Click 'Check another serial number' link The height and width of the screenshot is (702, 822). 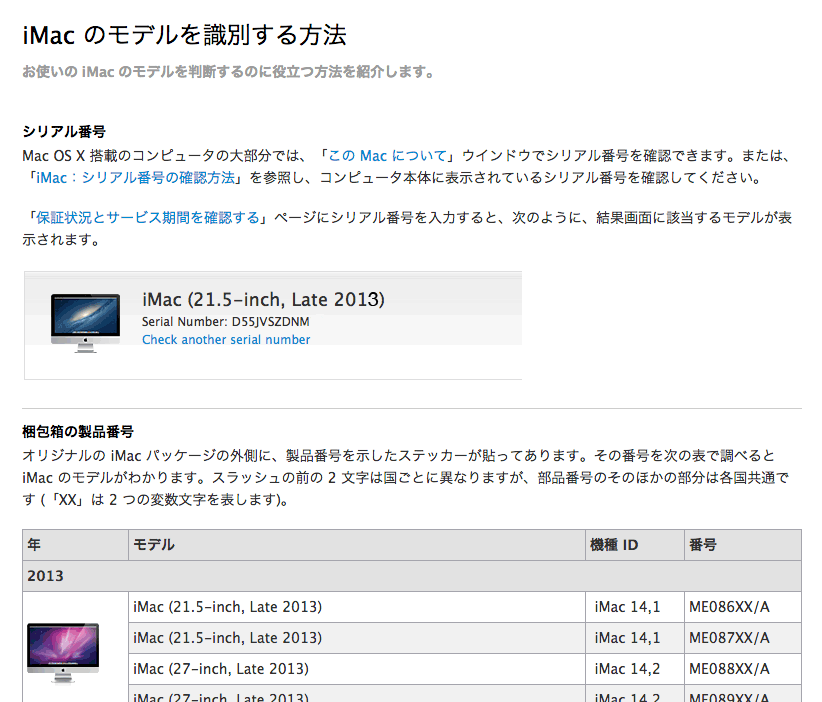pyautogui.click(x=226, y=340)
